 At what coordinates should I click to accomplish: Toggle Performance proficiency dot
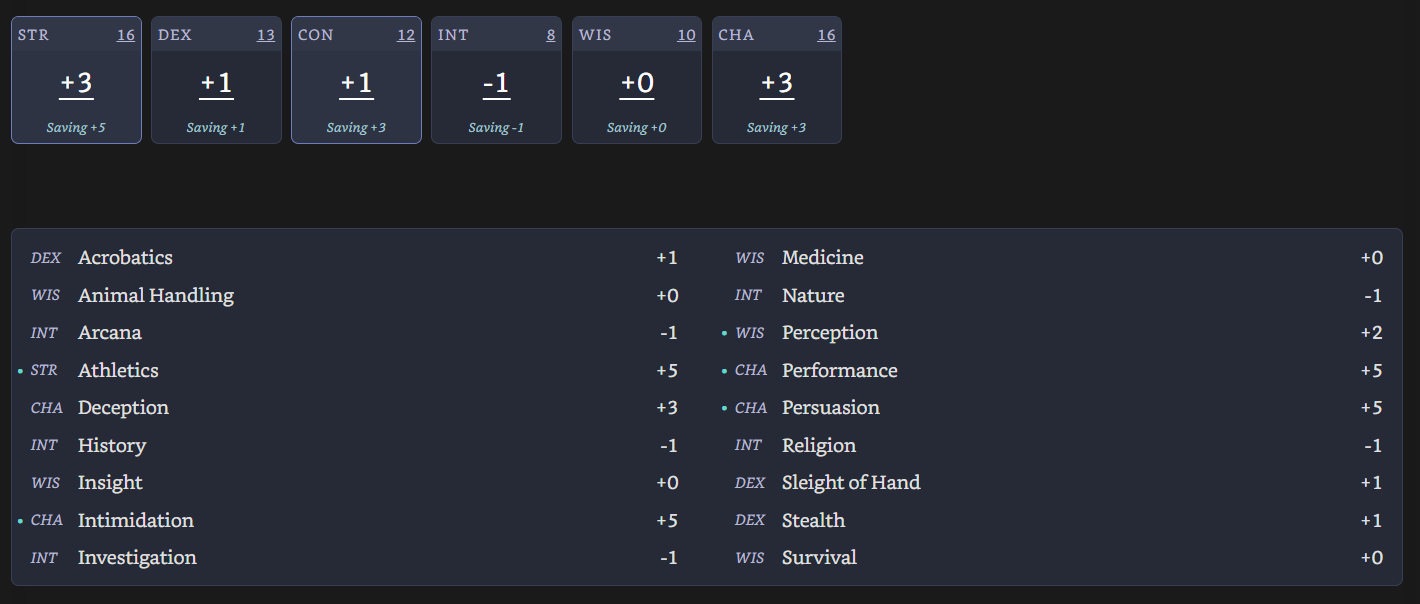pos(724,371)
